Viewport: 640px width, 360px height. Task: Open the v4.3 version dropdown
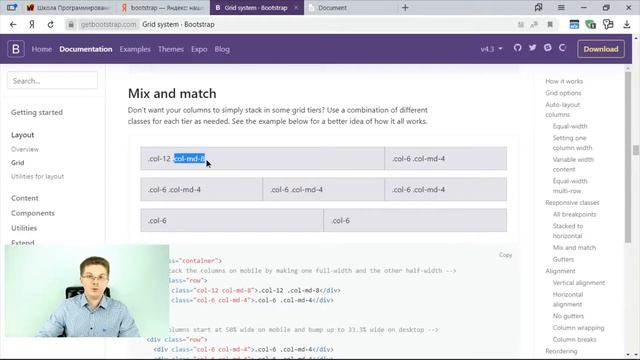click(x=491, y=49)
